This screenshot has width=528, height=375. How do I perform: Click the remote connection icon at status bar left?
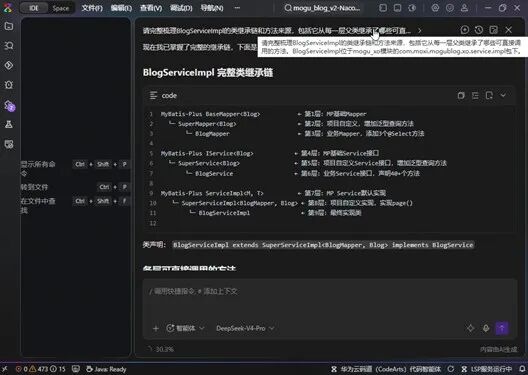5,369
